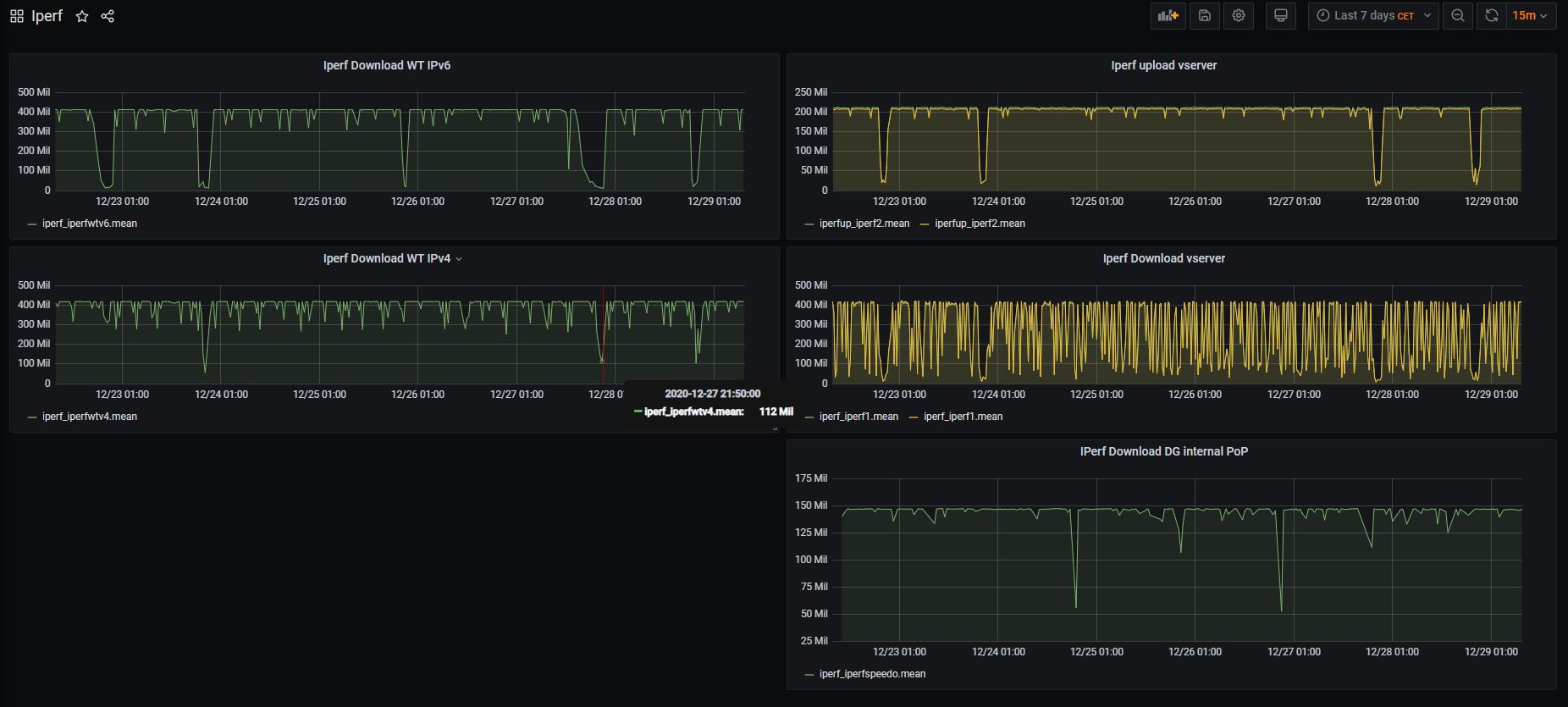Viewport: 1568px width, 707px height.
Task: Click Iperf Download vserver panel title
Action: pos(1163,258)
